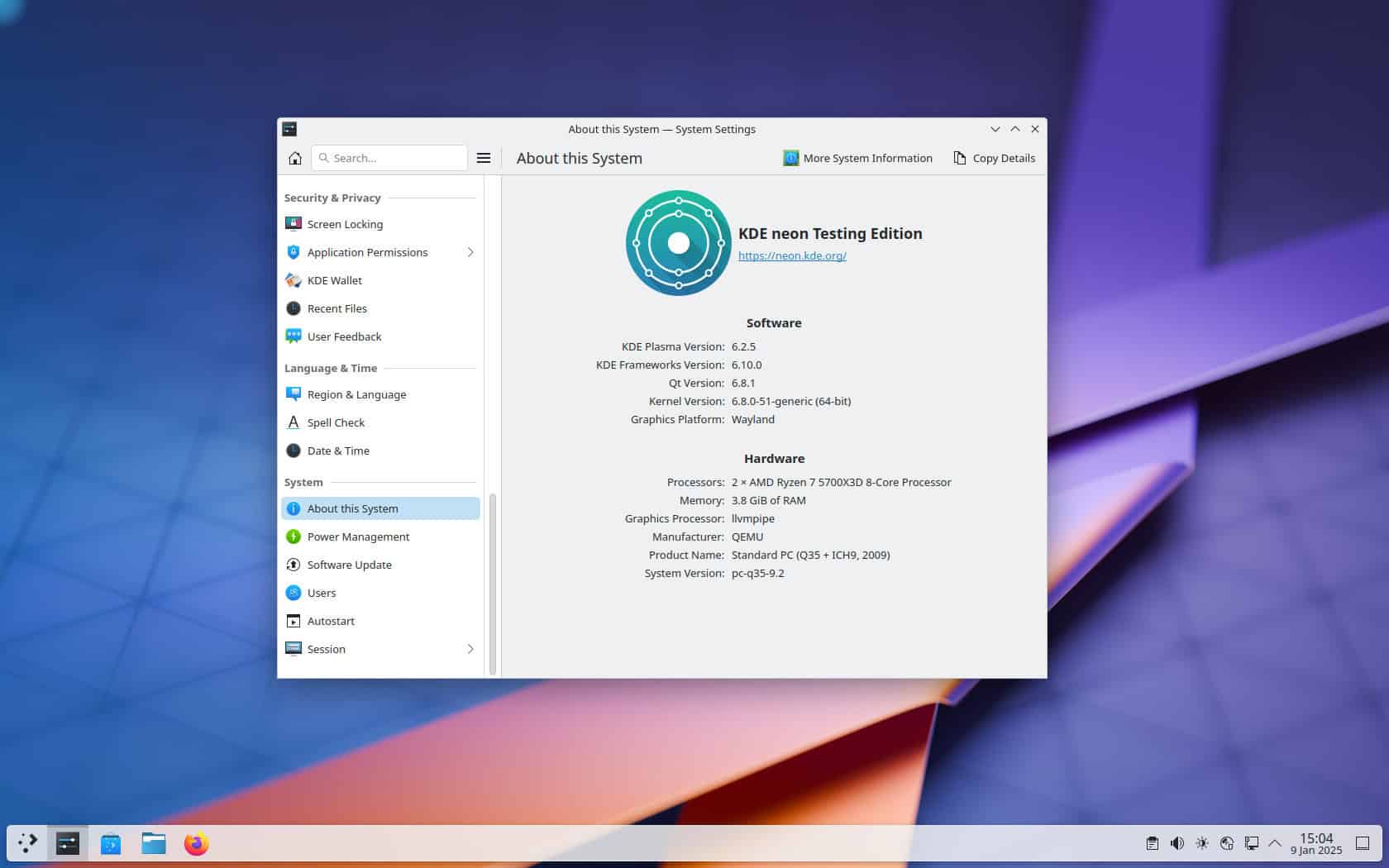Open Recent Files settings

click(337, 308)
